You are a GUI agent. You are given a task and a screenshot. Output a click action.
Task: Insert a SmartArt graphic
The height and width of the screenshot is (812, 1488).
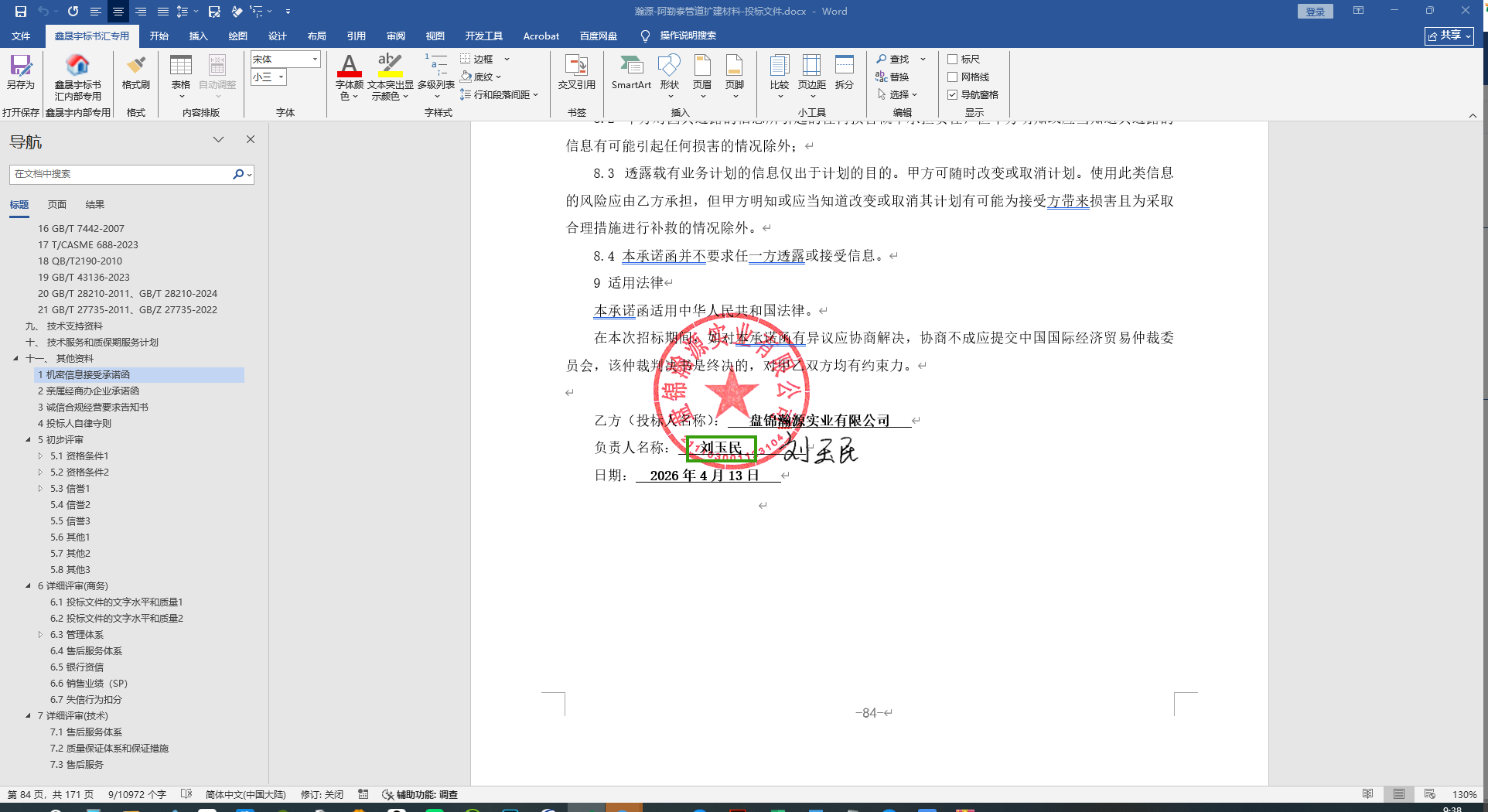click(631, 72)
